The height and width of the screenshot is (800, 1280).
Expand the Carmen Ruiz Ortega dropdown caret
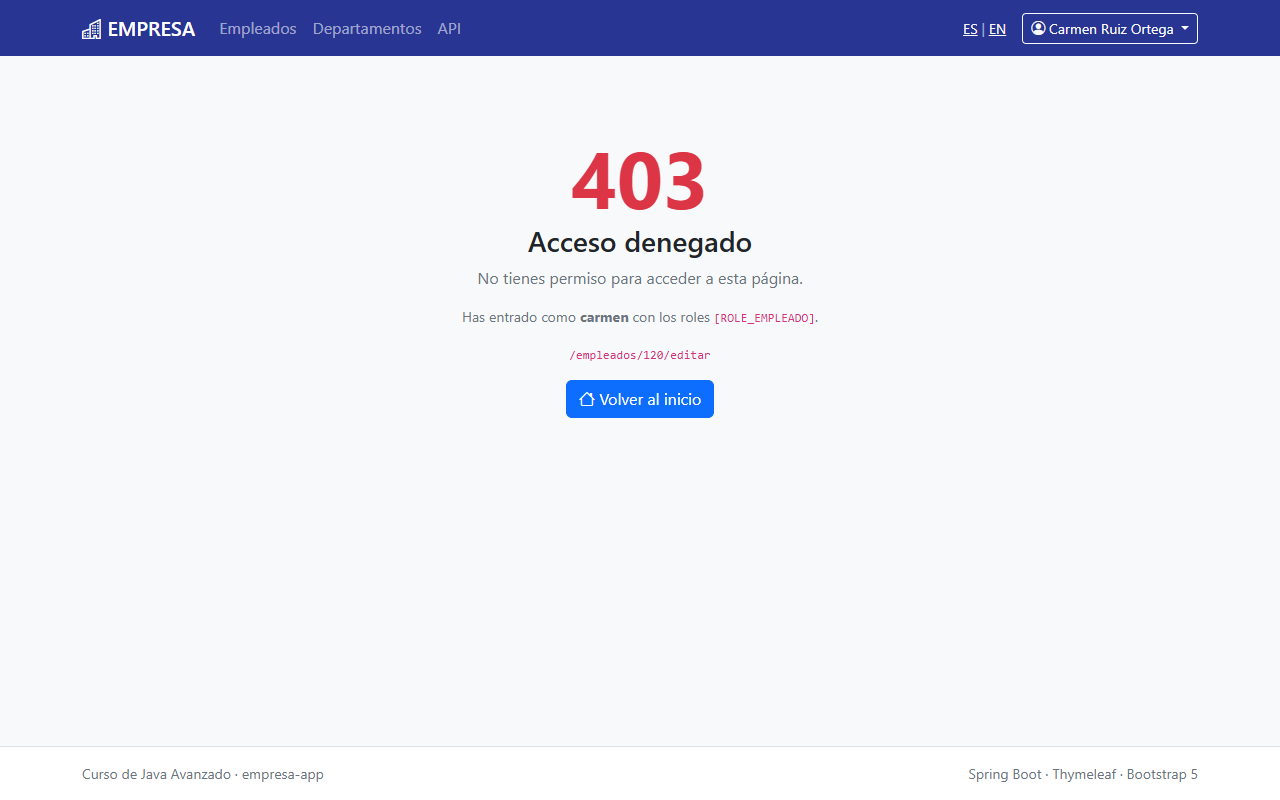coord(1185,29)
